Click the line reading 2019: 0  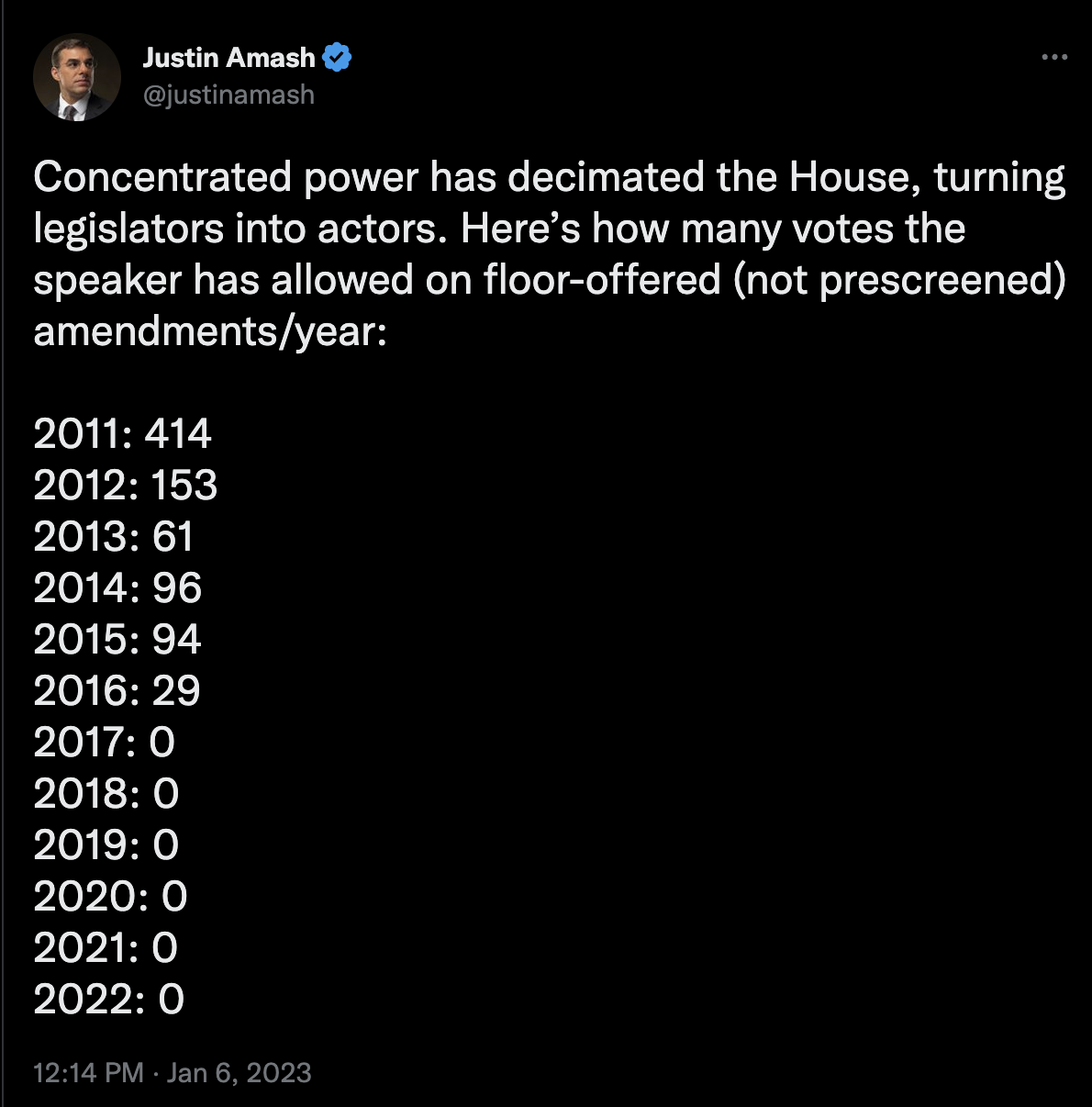[106, 844]
